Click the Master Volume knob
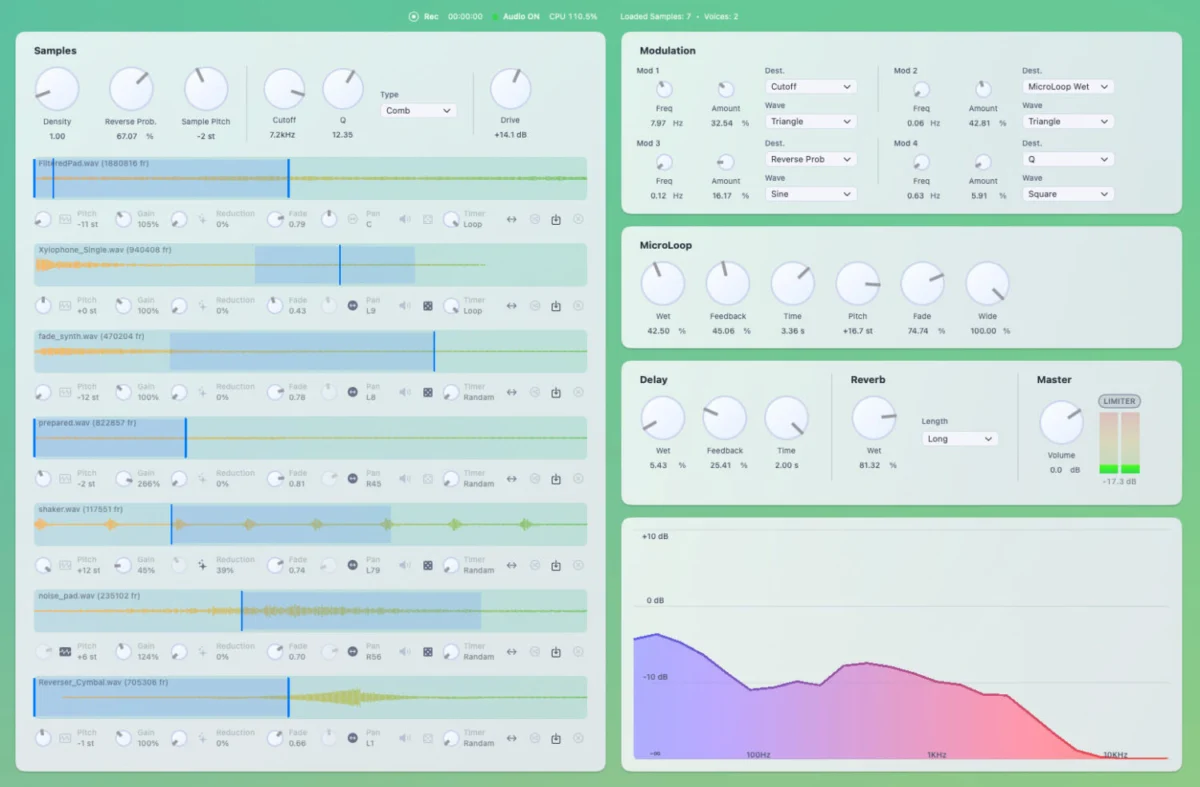Viewport: 1200px width, 787px height. point(1061,423)
